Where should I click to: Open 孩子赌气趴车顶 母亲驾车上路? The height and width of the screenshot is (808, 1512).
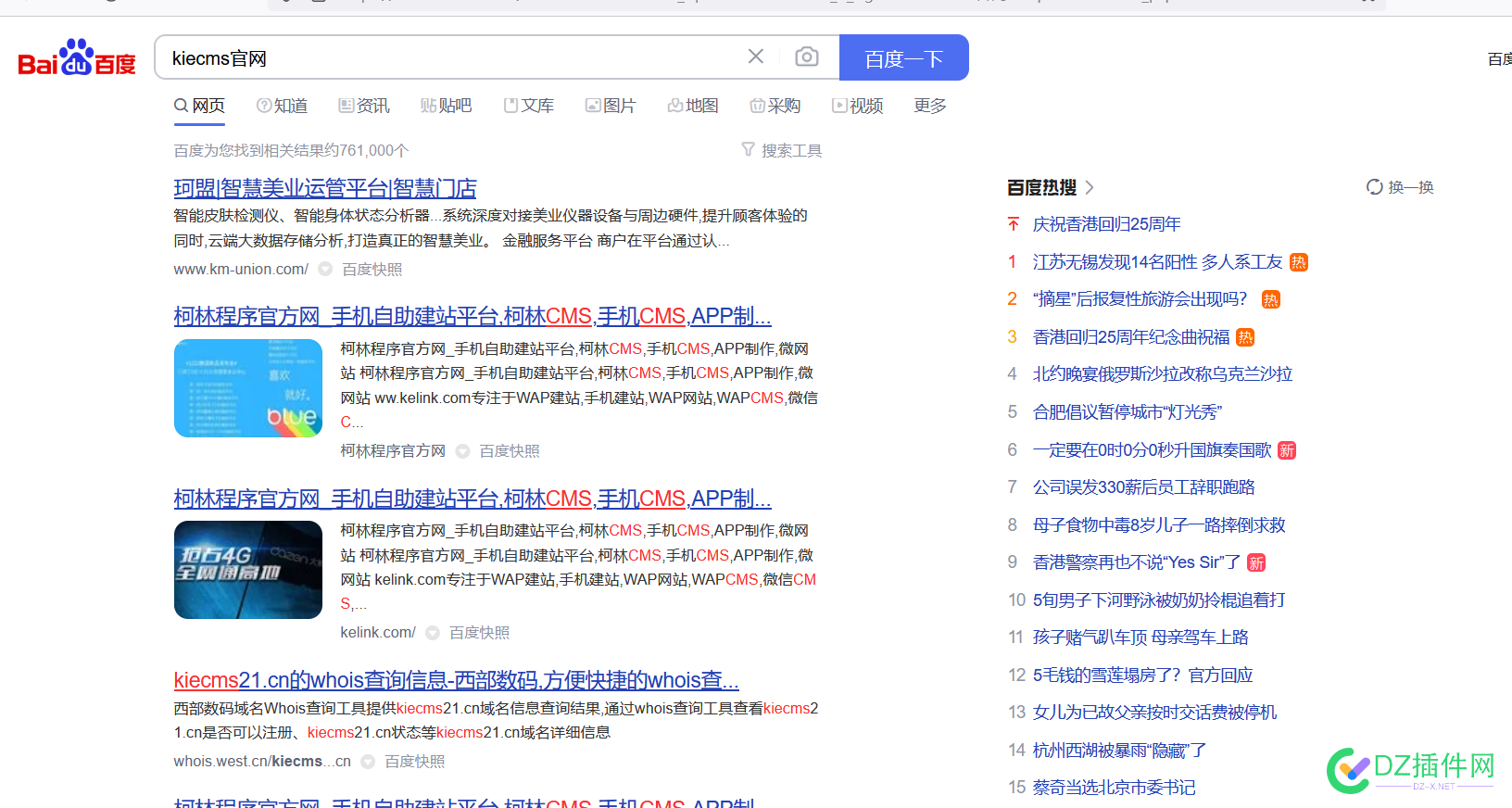tap(1140, 638)
